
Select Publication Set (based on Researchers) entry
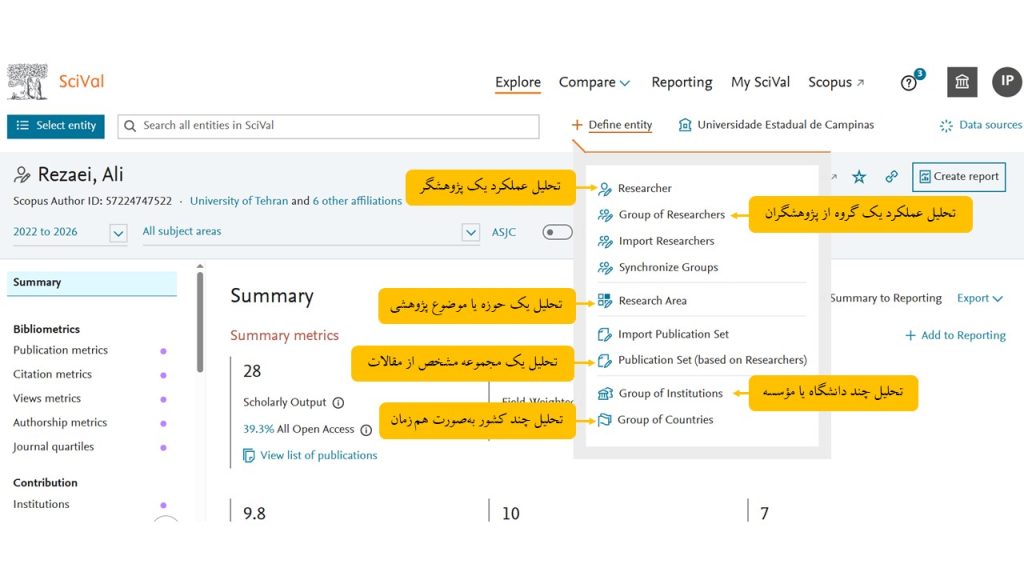tap(712, 360)
